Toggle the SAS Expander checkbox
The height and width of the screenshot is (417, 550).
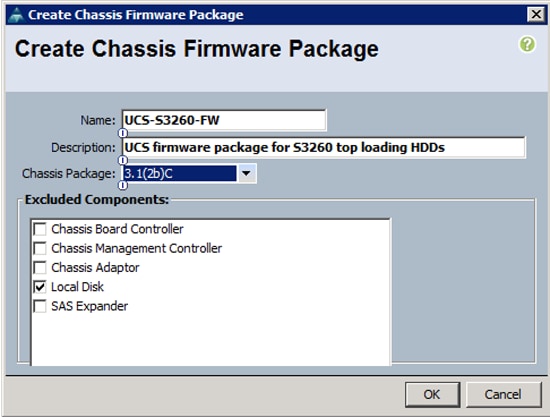(40, 306)
